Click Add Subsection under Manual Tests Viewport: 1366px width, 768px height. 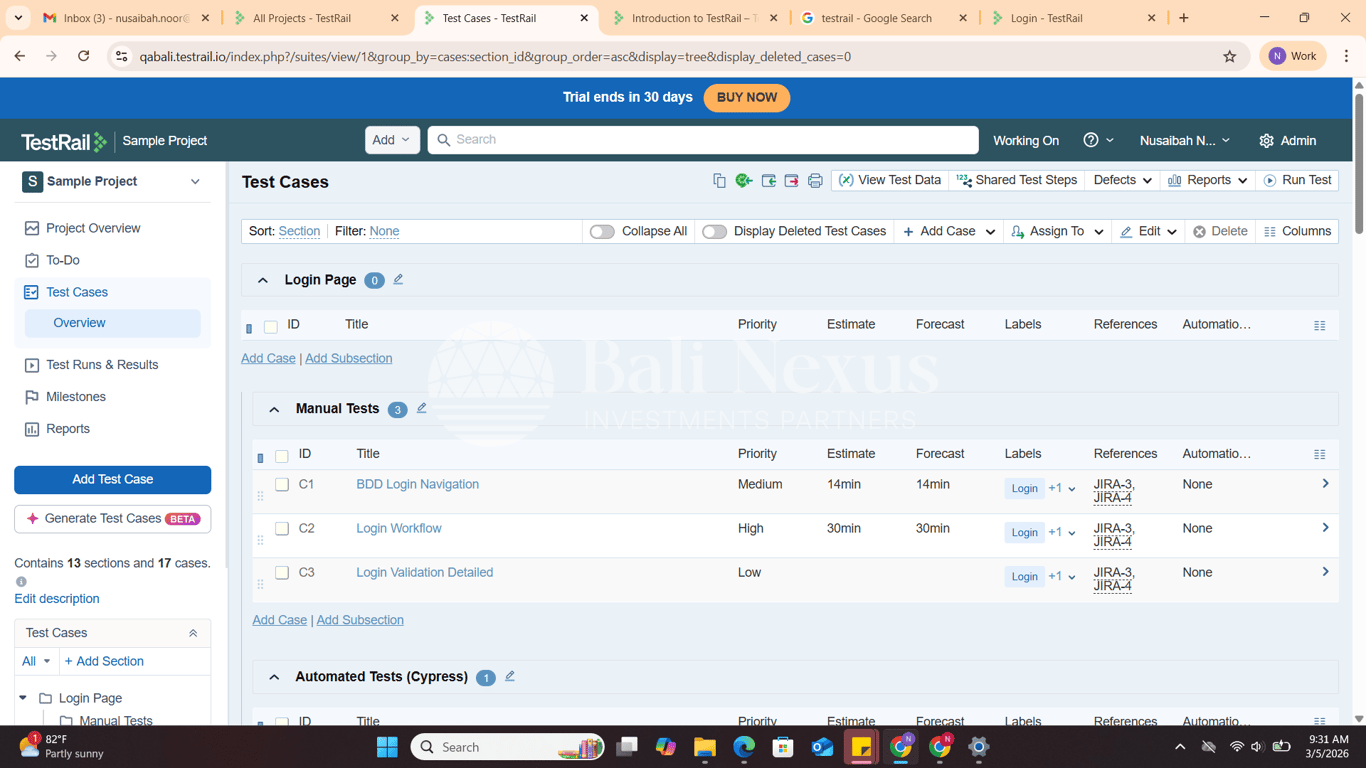pos(360,620)
